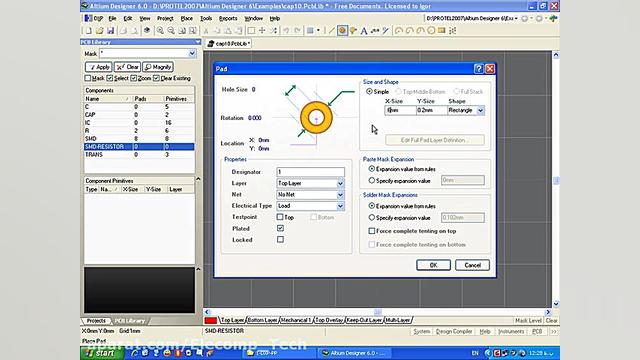Select the Place String text tool
The width and height of the screenshot is (640, 360).
[364, 31]
